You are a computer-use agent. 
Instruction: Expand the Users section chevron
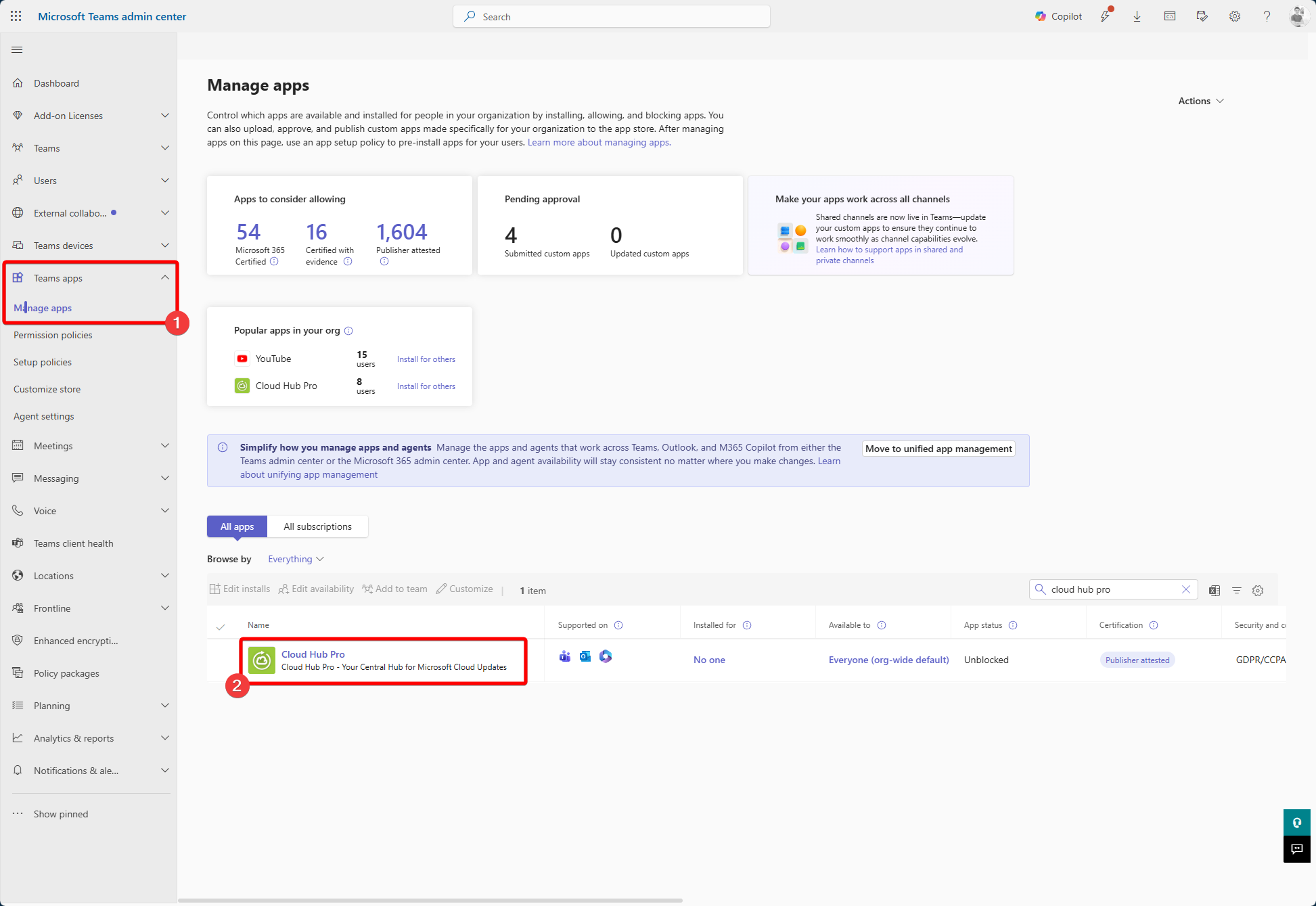[x=165, y=181]
